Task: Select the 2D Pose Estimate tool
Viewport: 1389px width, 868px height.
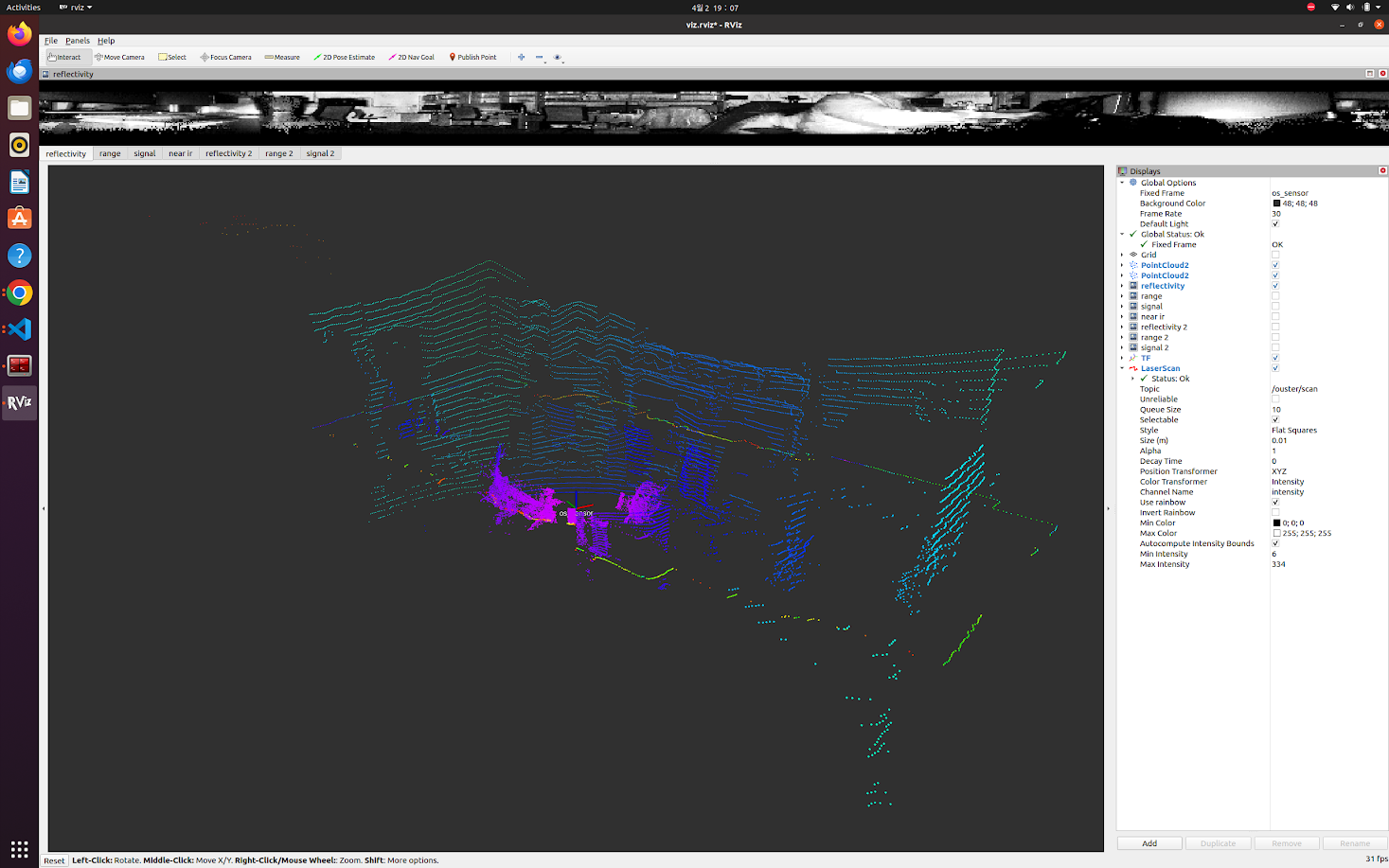Action: (344, 57)
